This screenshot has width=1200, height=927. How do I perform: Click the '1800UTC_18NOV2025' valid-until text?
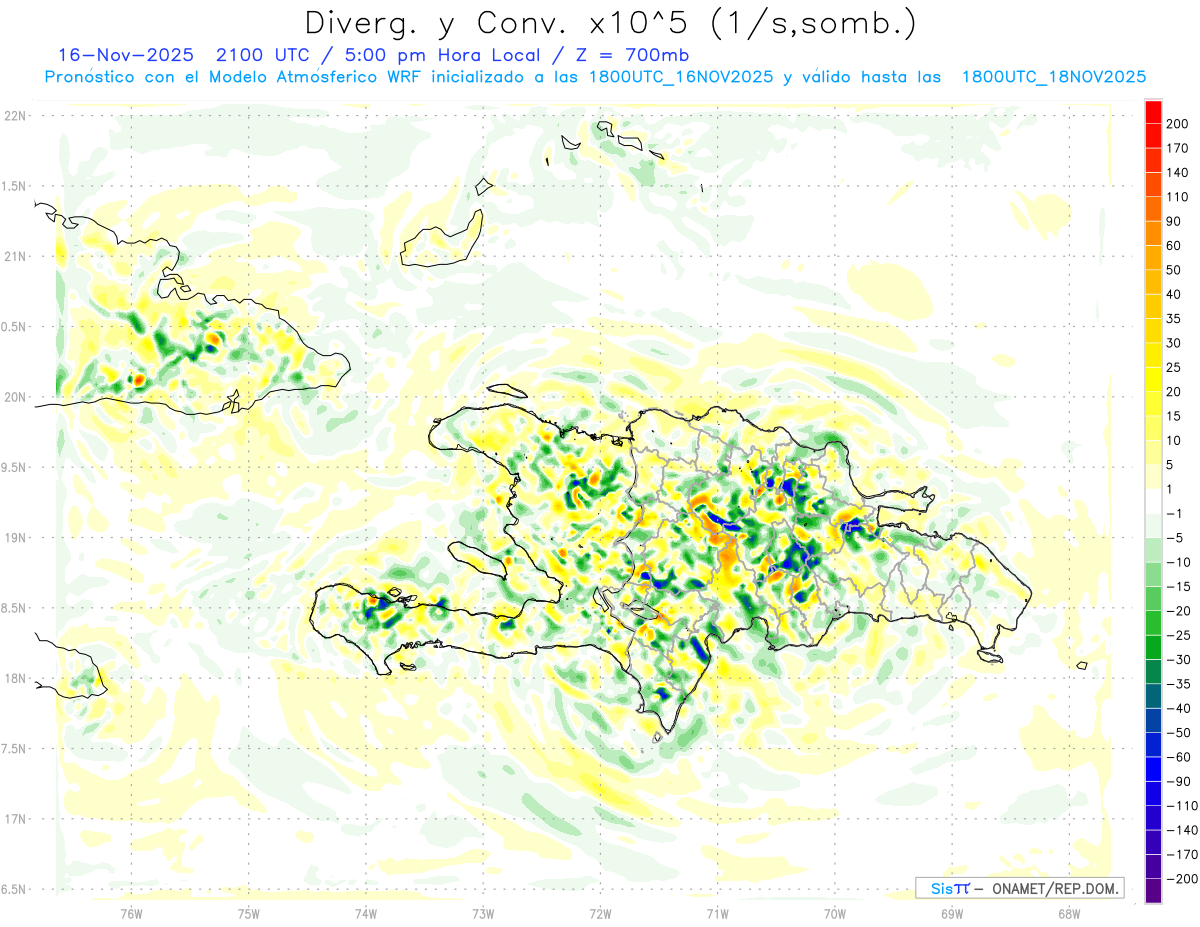(1053, 77)
